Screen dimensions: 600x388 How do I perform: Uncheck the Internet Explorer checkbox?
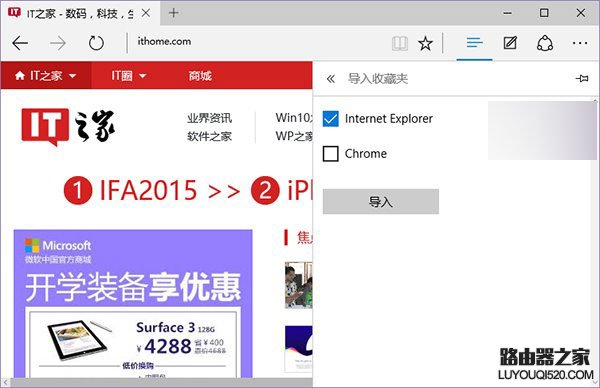click(x=330, y=119)
